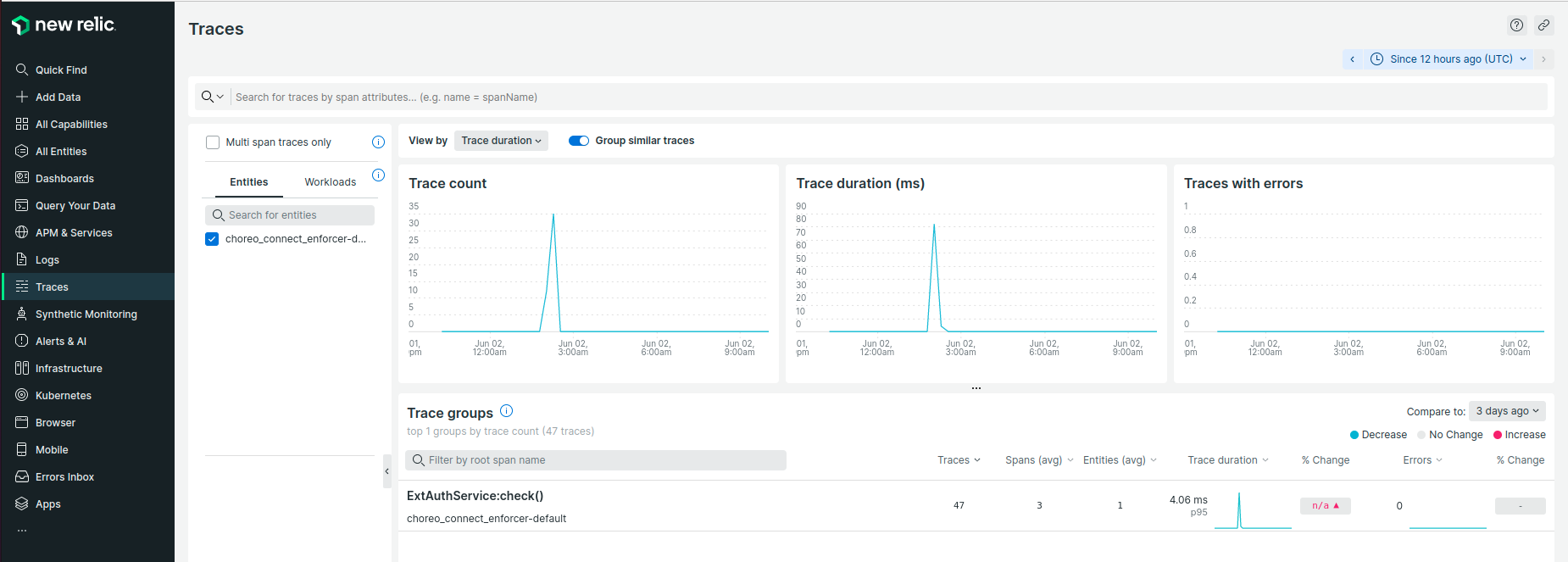
Task: Uncheck choreo_connect_enforcer entity checkbox
Action: tap(212, 239)
